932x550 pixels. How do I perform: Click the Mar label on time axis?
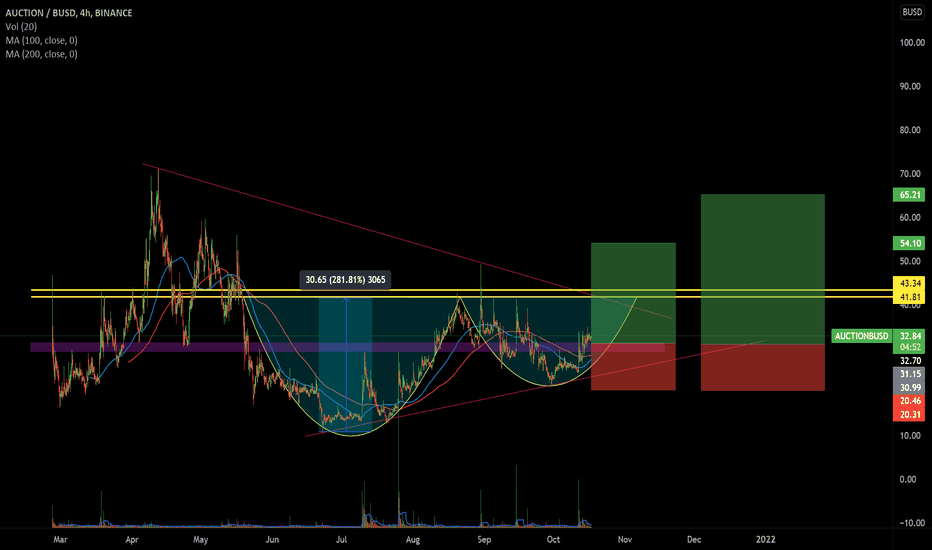[x=60, y=540]
